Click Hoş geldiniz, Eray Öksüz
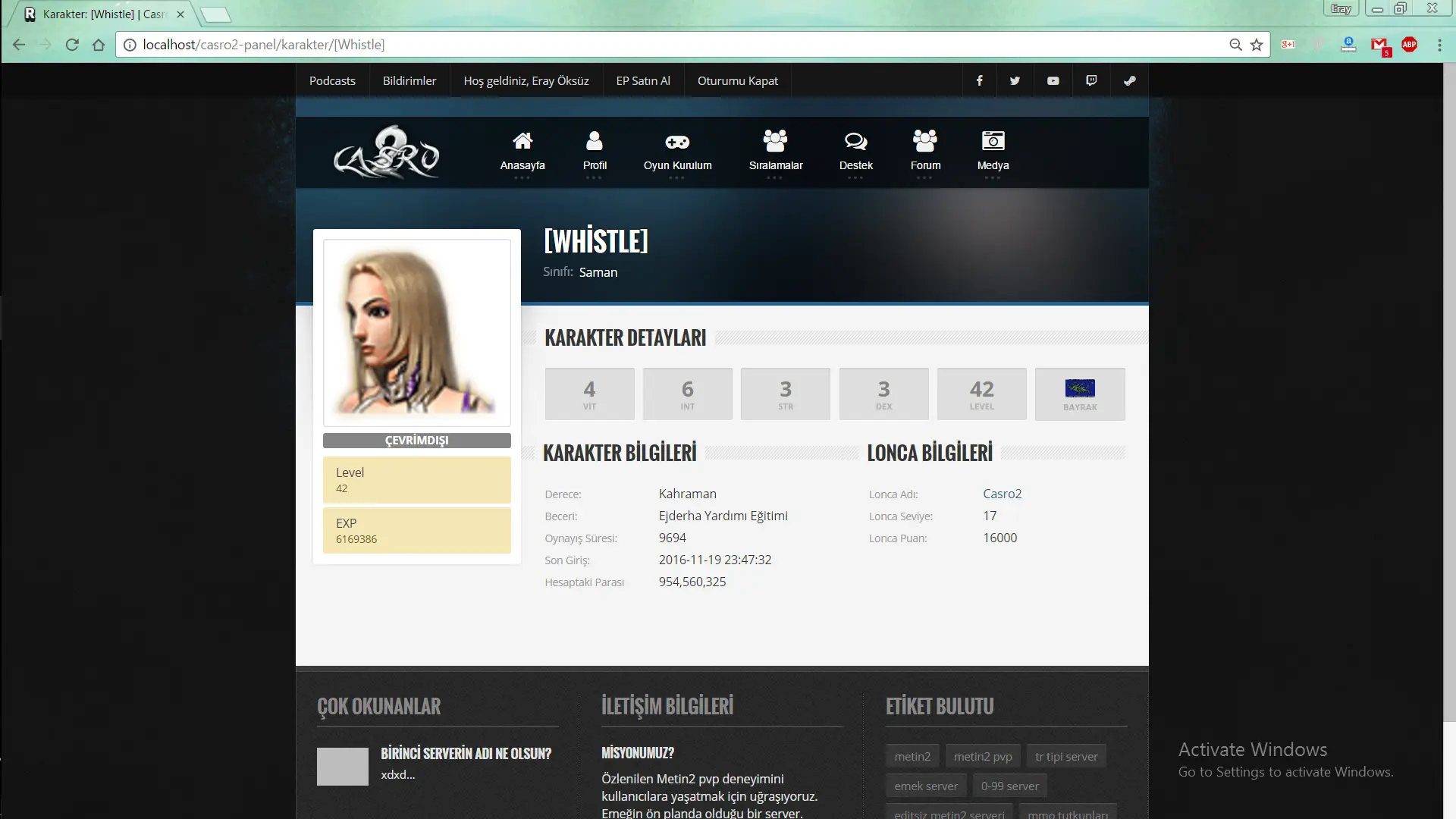This screenshot has width=1456, height=819. 526,80
